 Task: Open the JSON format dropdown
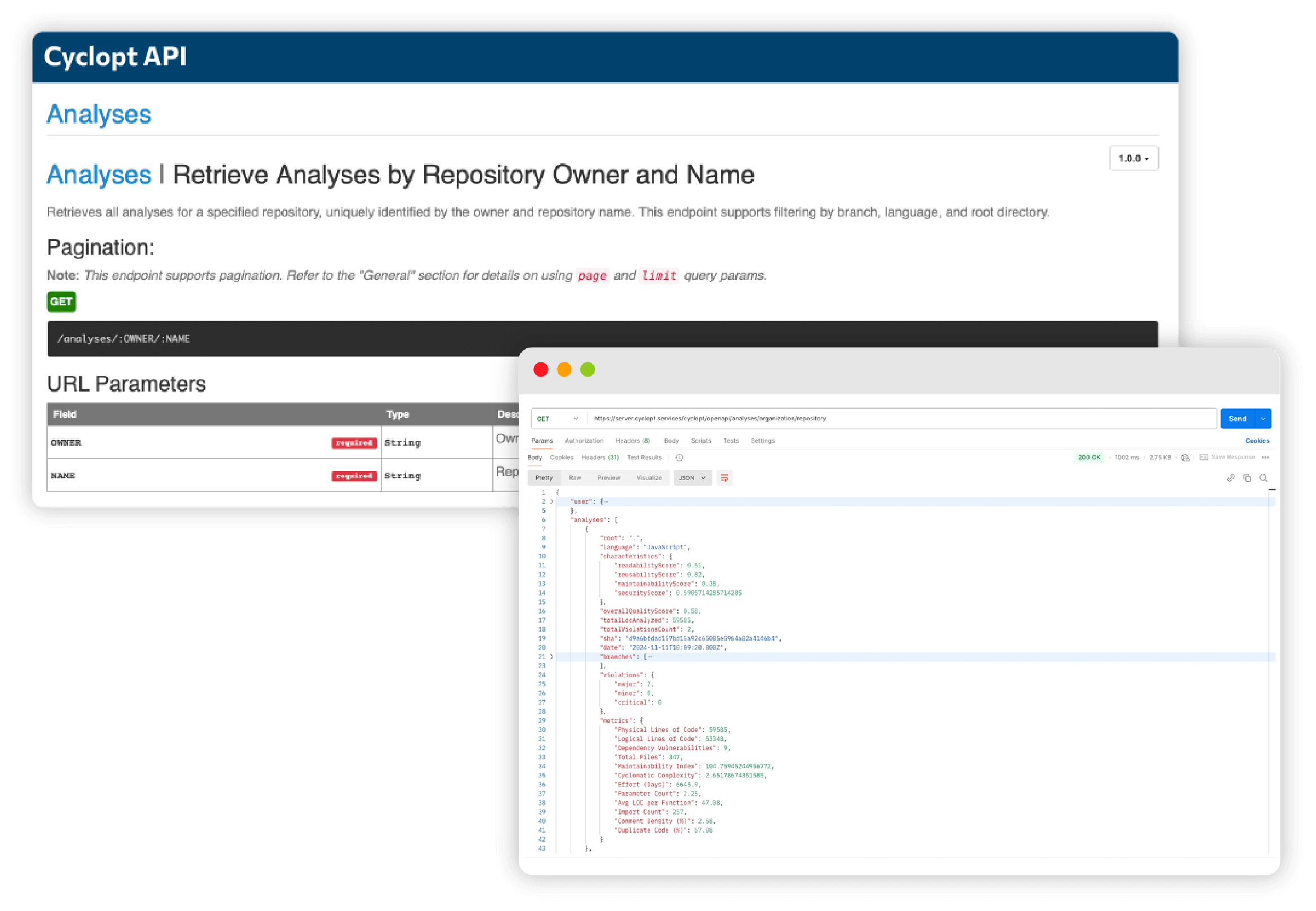click(x=692, y=478)
